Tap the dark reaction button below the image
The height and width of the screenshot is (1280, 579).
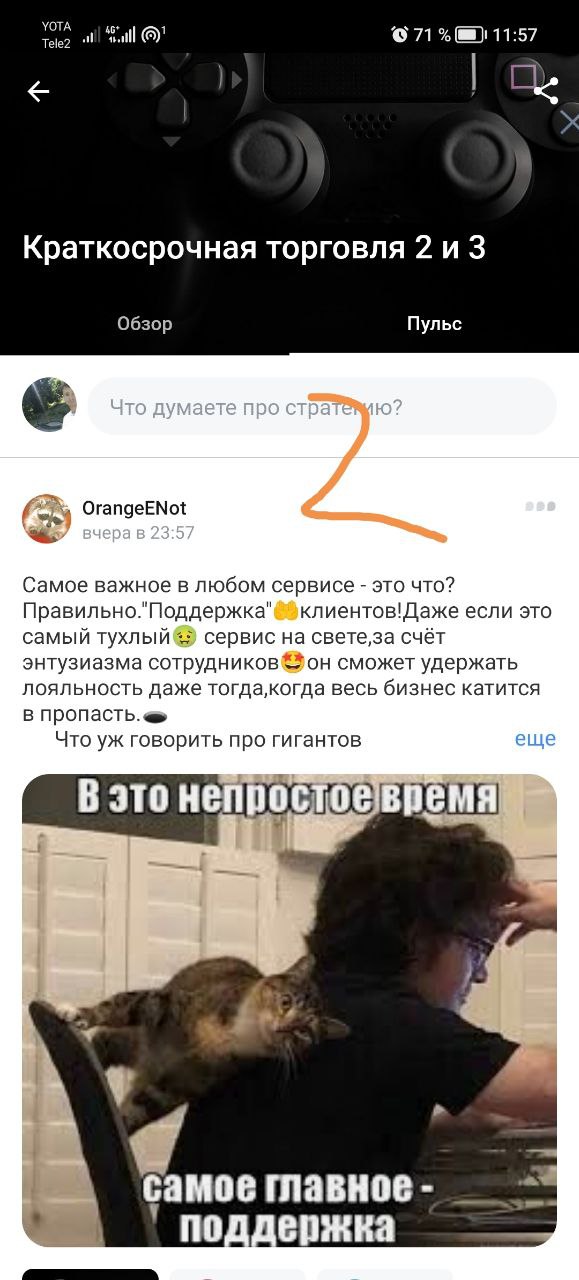pyautogui.click(x=90, y=1274)
